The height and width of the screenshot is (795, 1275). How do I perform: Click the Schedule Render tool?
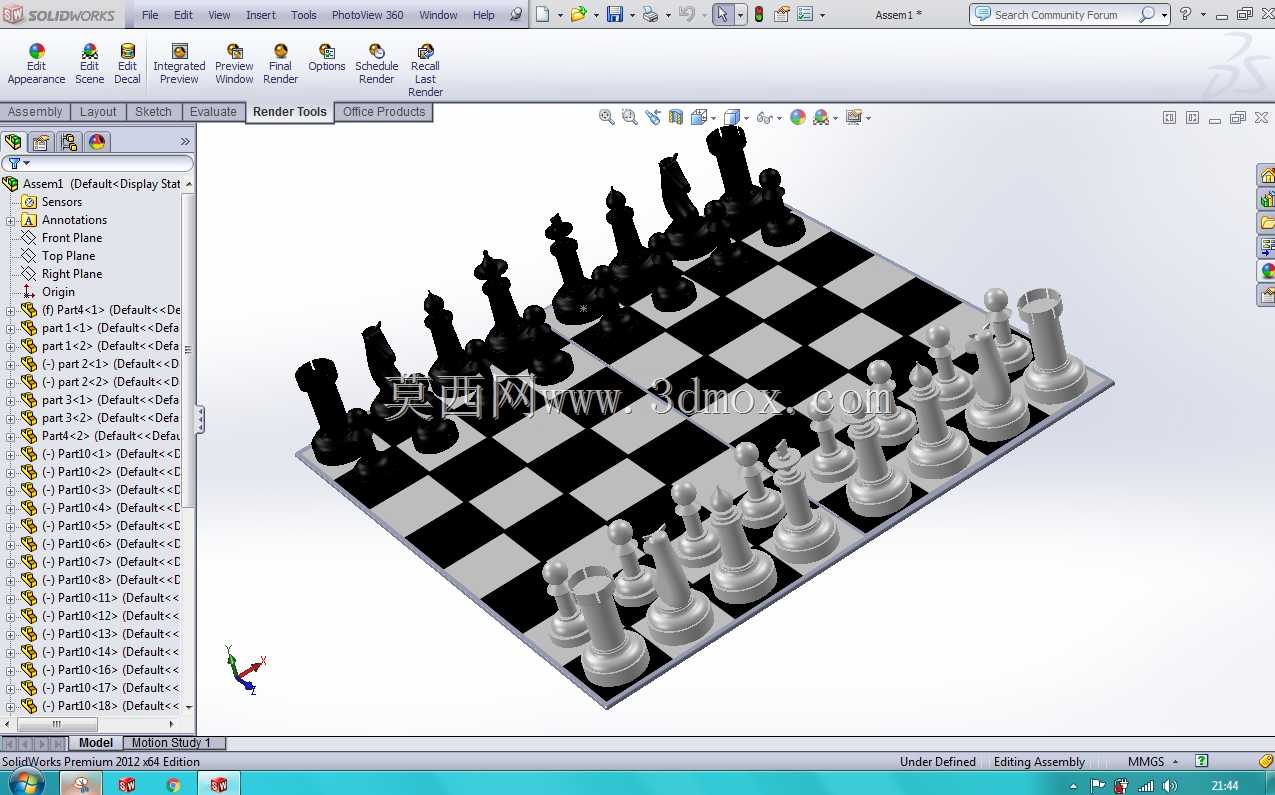coord(376,64)
